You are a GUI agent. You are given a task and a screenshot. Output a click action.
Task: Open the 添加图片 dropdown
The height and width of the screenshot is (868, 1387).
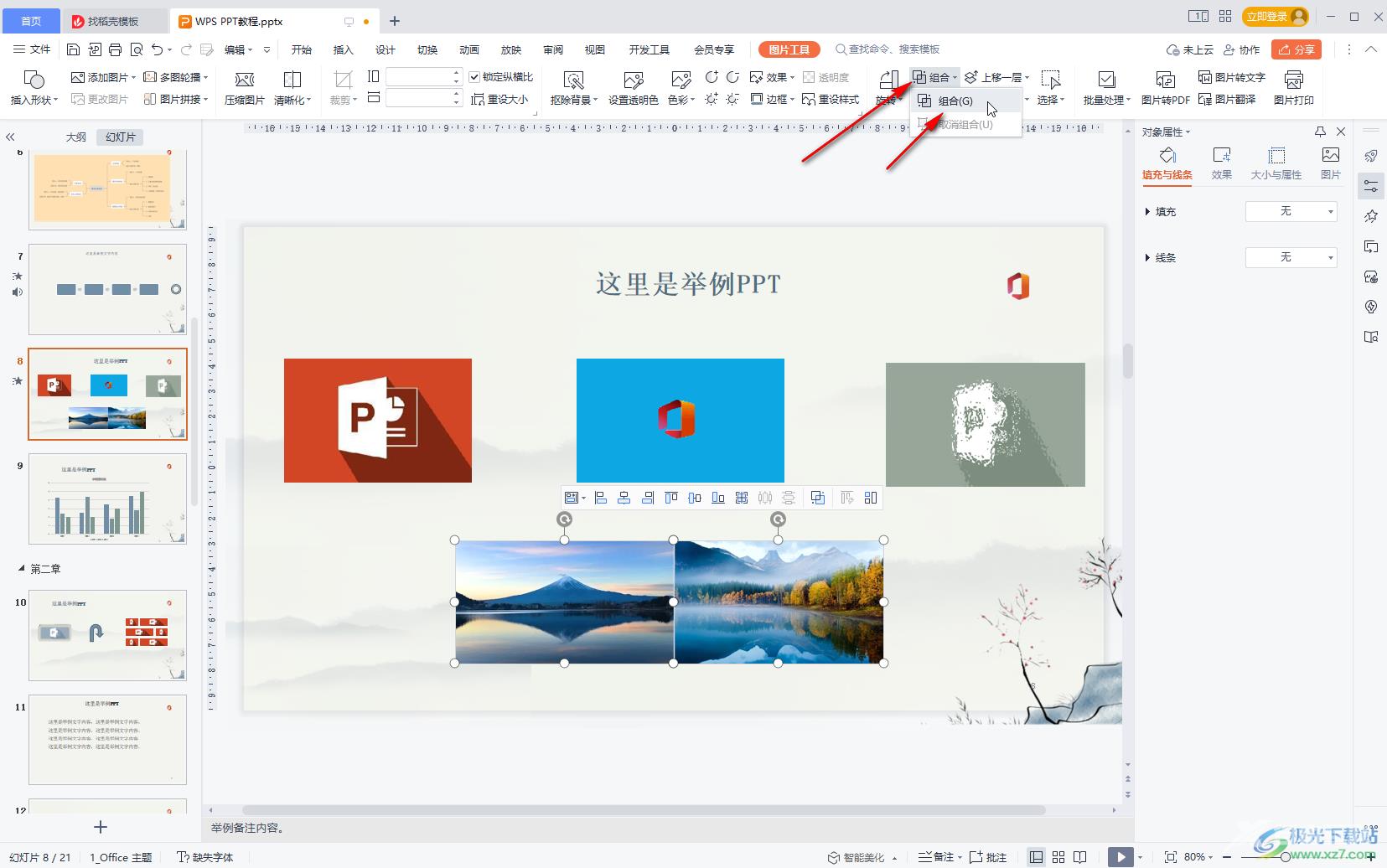coord(103,77)
